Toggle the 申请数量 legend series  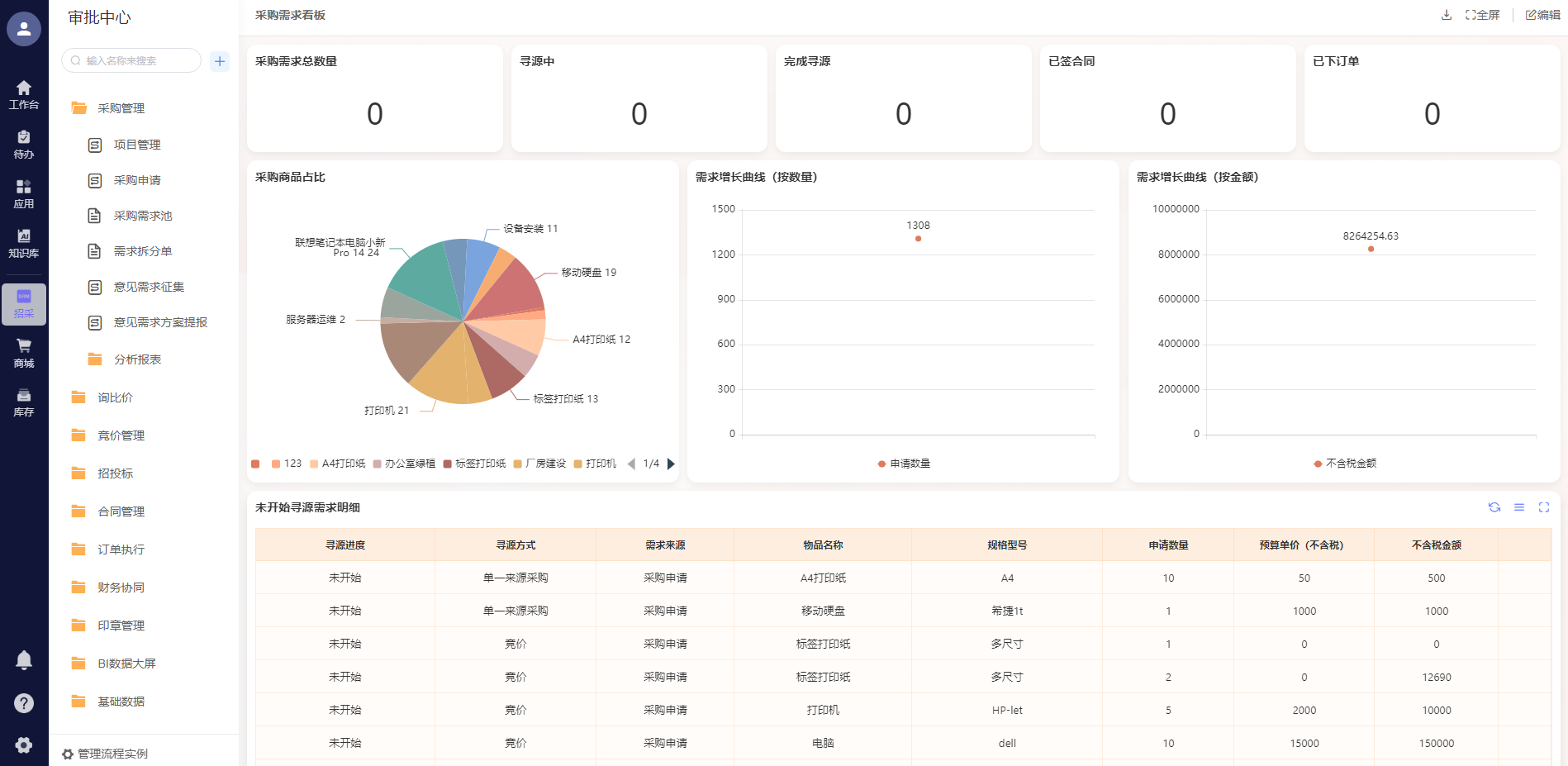pyautogui.click(x=904, y=464)
